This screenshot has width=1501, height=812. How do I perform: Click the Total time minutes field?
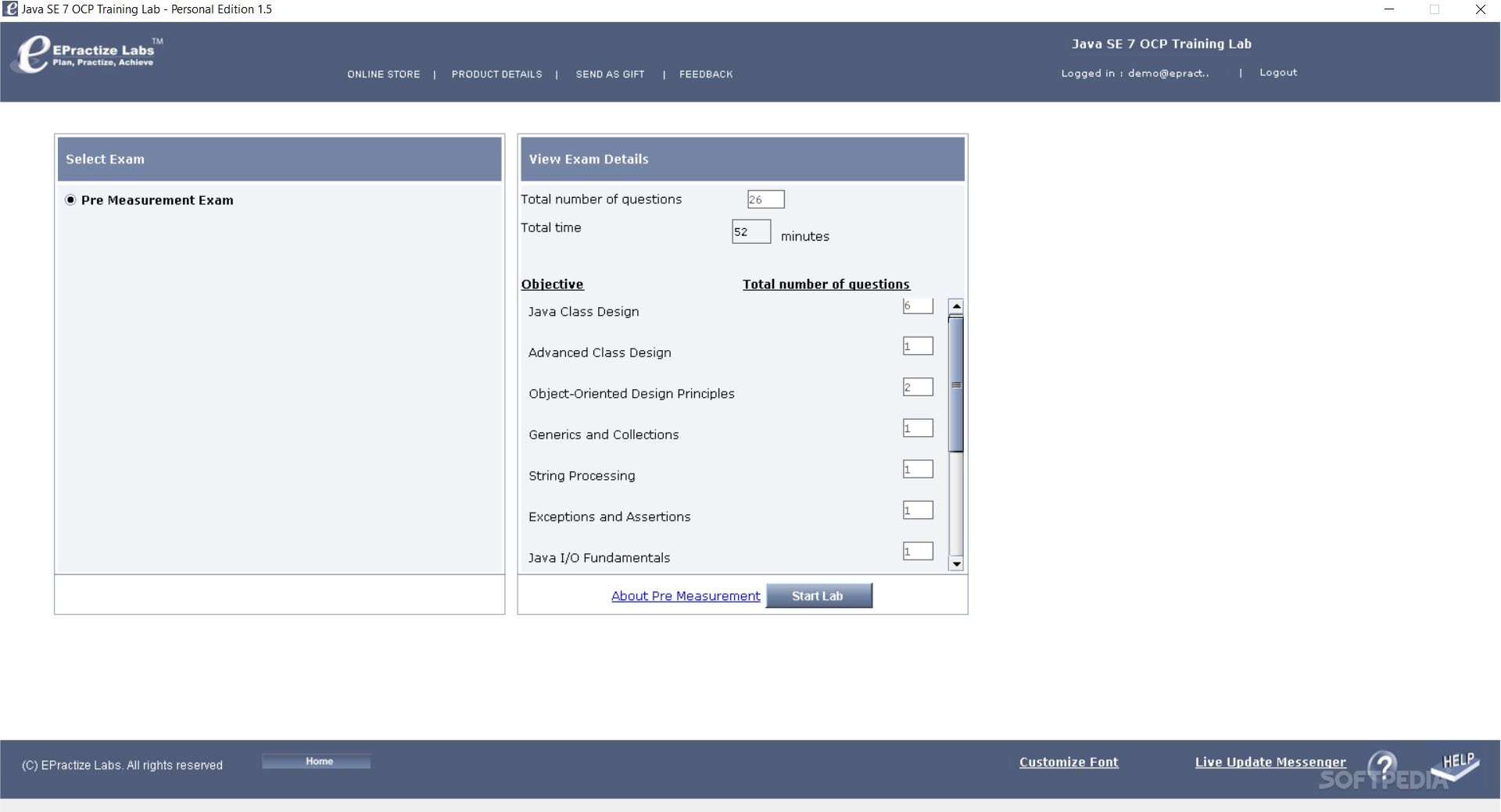pos(750,231)
